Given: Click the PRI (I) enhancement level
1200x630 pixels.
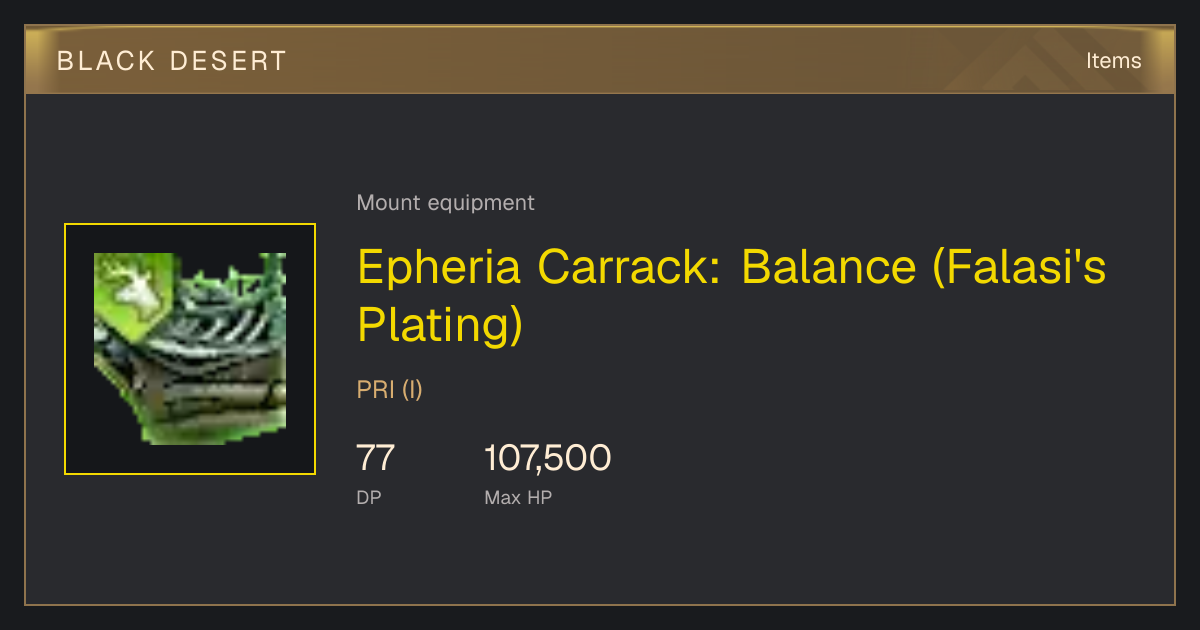Looking at the screenshot, I should (390, 390).
